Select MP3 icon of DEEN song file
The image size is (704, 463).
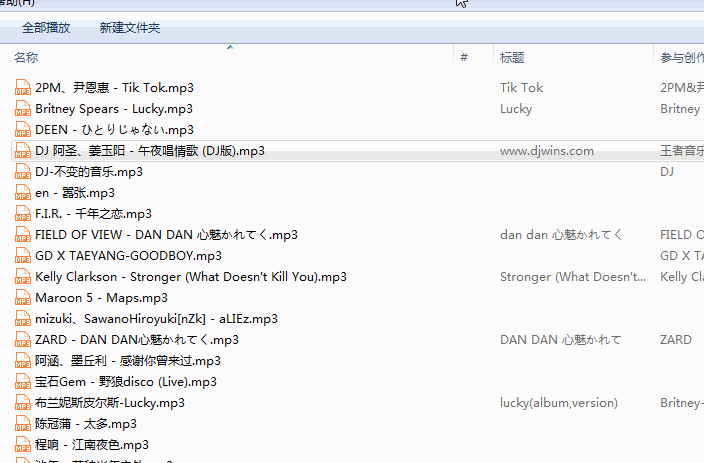point(22,130)
